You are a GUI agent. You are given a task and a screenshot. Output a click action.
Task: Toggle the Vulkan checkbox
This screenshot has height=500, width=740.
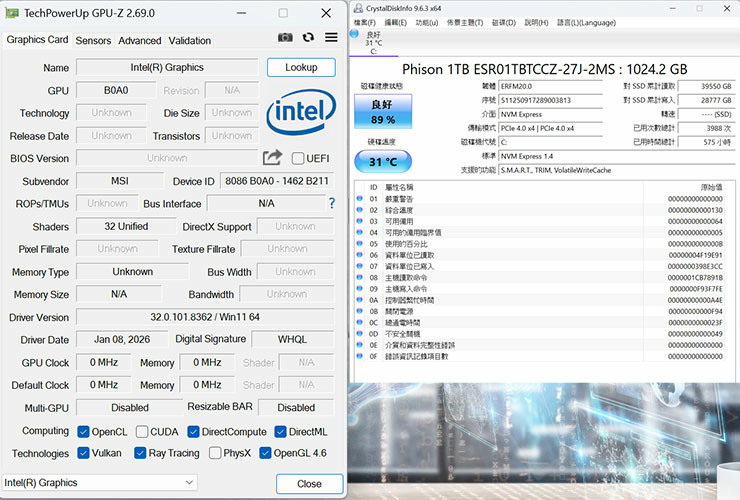click(x=84, y=453)
